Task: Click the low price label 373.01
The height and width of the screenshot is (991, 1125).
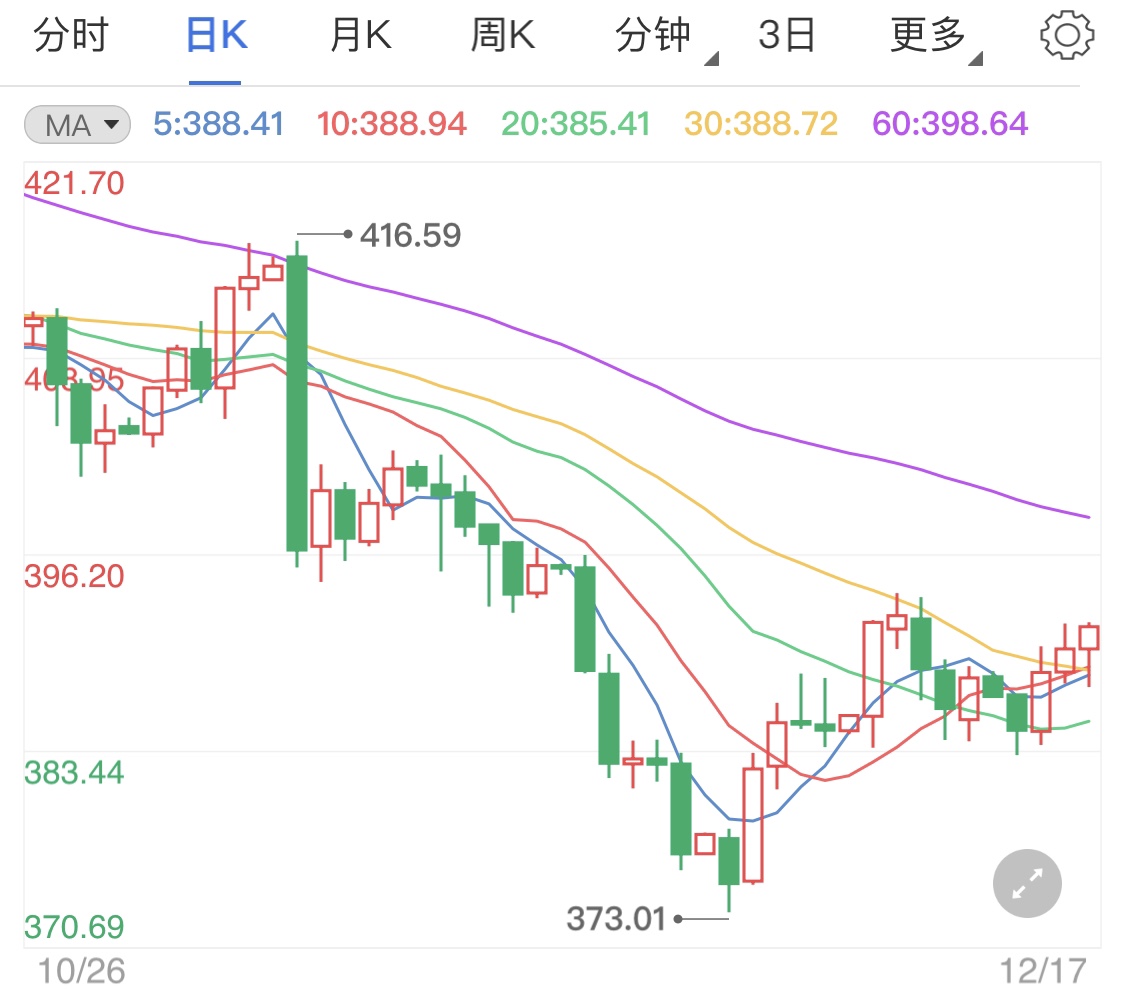Action: click(616, 919)
